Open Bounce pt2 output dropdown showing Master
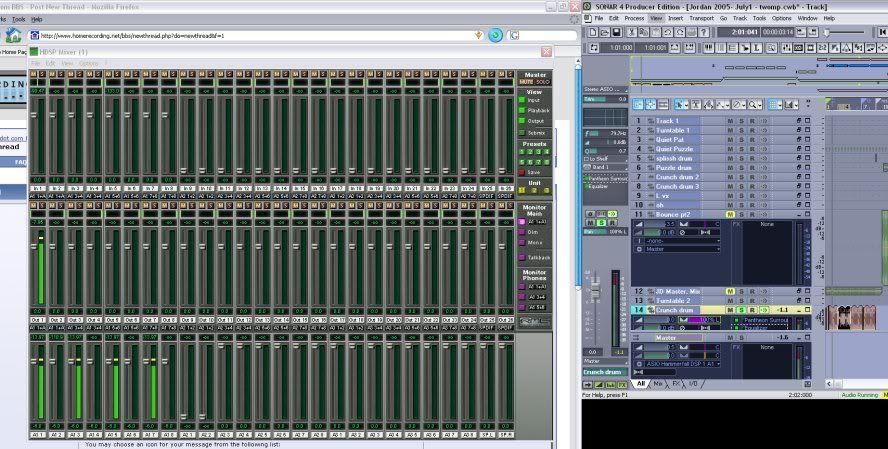The width and height of the screenshot is (888, 449). coord(682,249)
